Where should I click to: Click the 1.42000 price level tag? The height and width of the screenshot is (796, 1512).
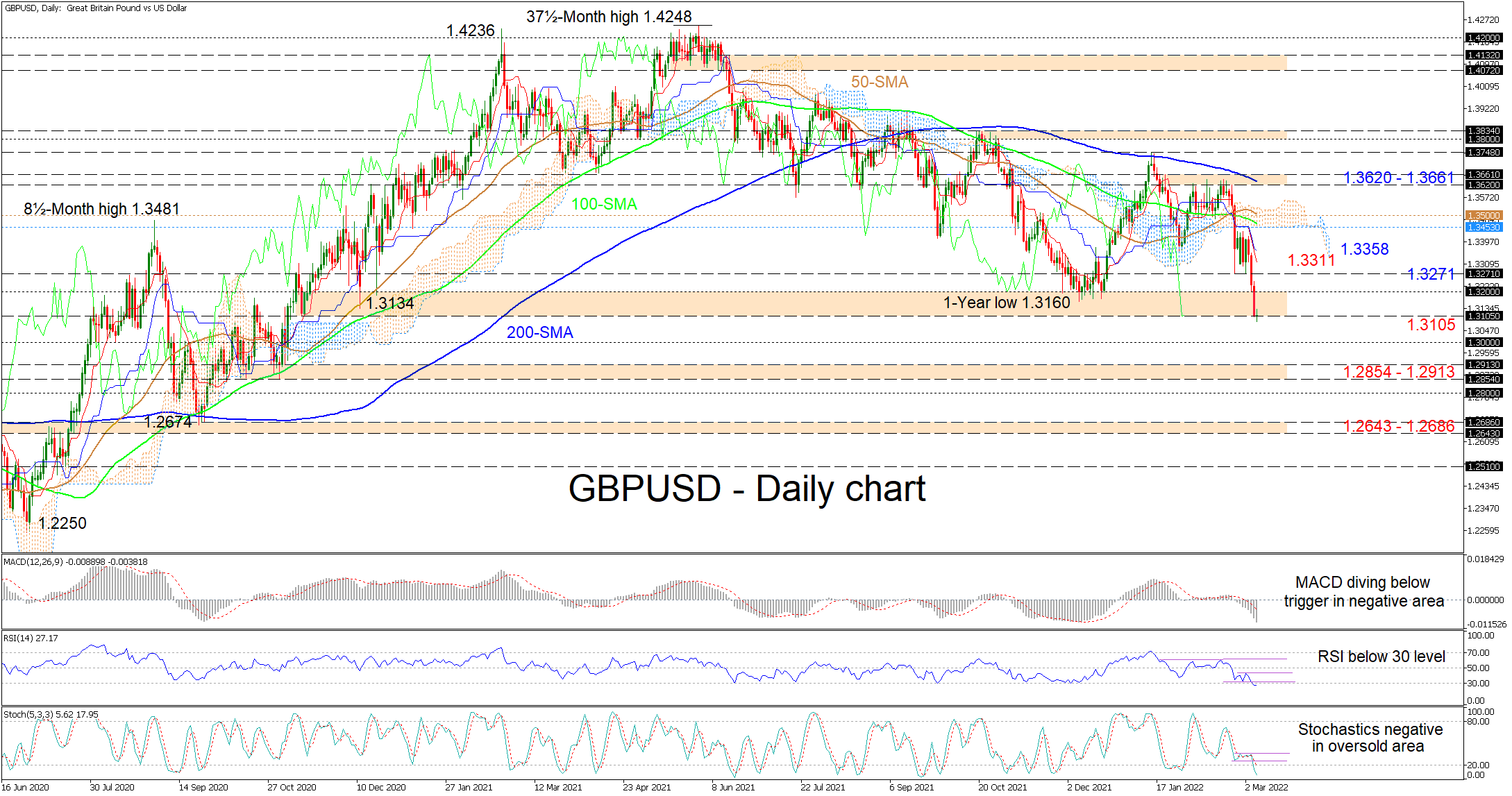[x=1483, y=38]
